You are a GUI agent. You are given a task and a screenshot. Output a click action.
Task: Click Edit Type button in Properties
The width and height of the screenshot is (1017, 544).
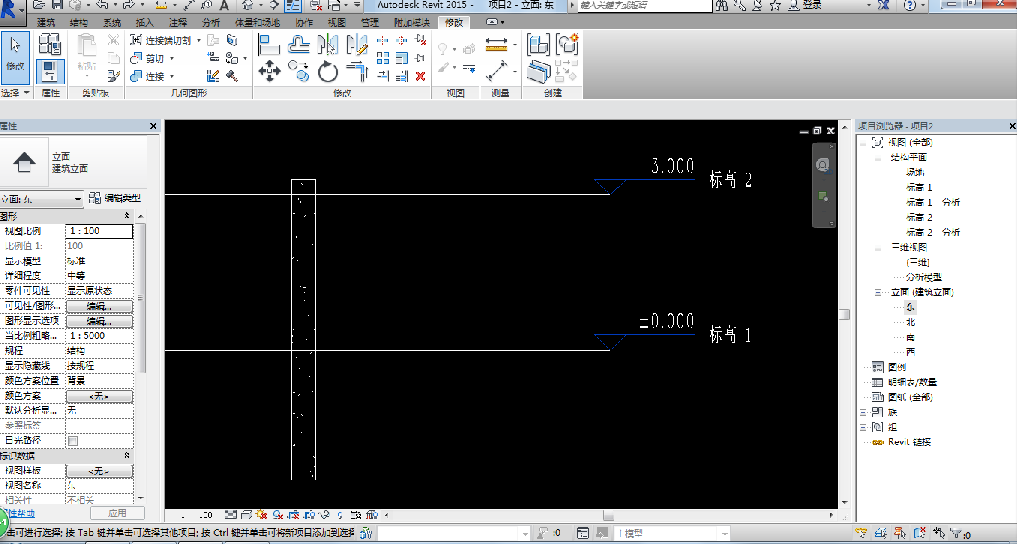[115, 199]
